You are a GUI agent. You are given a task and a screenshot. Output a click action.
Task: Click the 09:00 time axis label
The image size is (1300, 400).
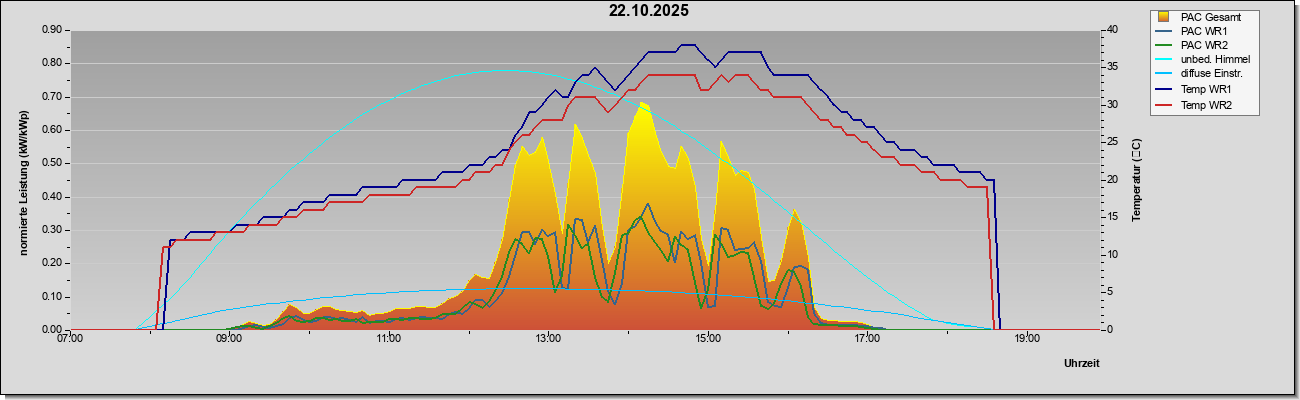coord(229,338)
